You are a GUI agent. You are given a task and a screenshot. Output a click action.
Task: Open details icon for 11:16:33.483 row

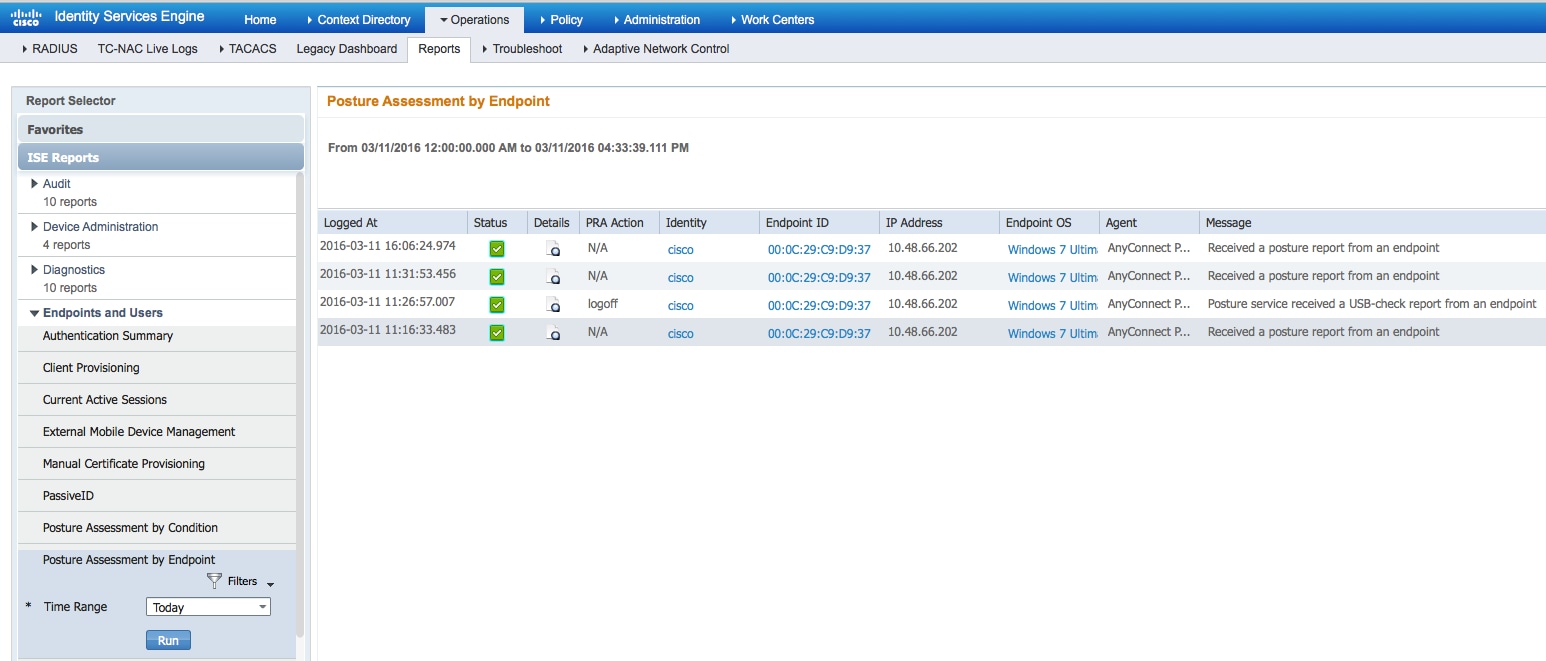coord(552,333)
